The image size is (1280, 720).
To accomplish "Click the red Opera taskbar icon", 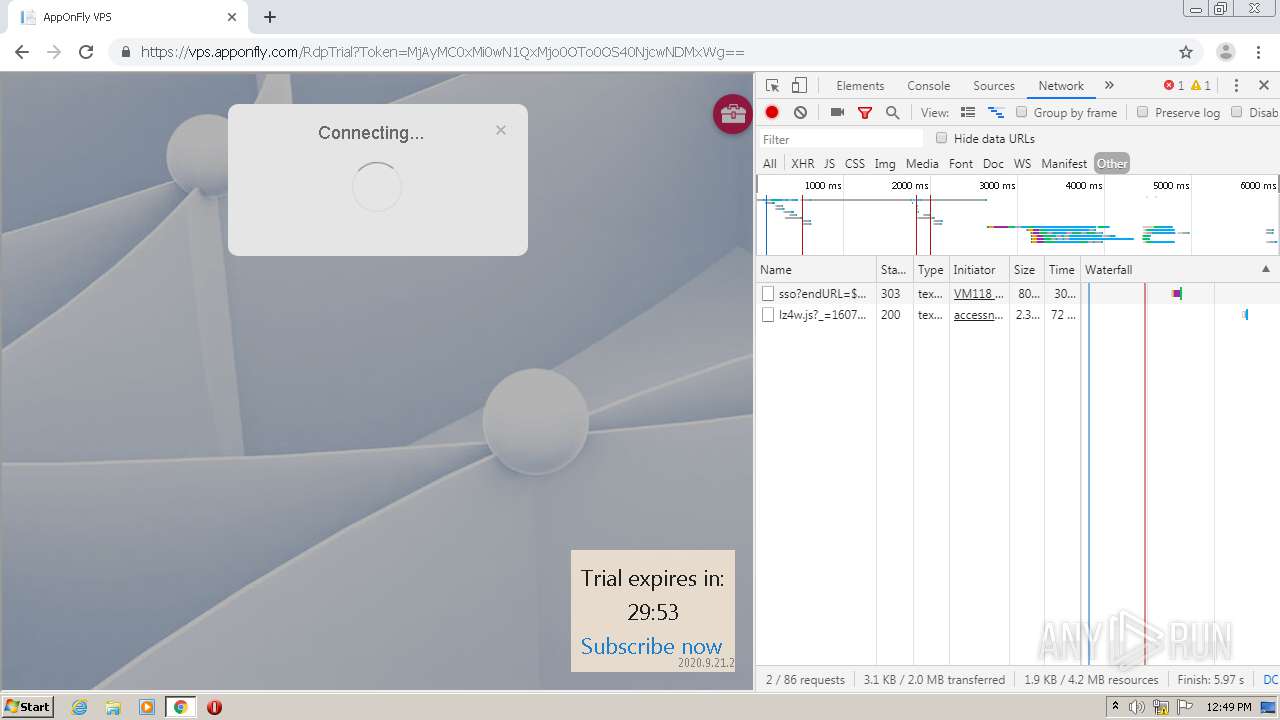I will [x=214, y=707].
